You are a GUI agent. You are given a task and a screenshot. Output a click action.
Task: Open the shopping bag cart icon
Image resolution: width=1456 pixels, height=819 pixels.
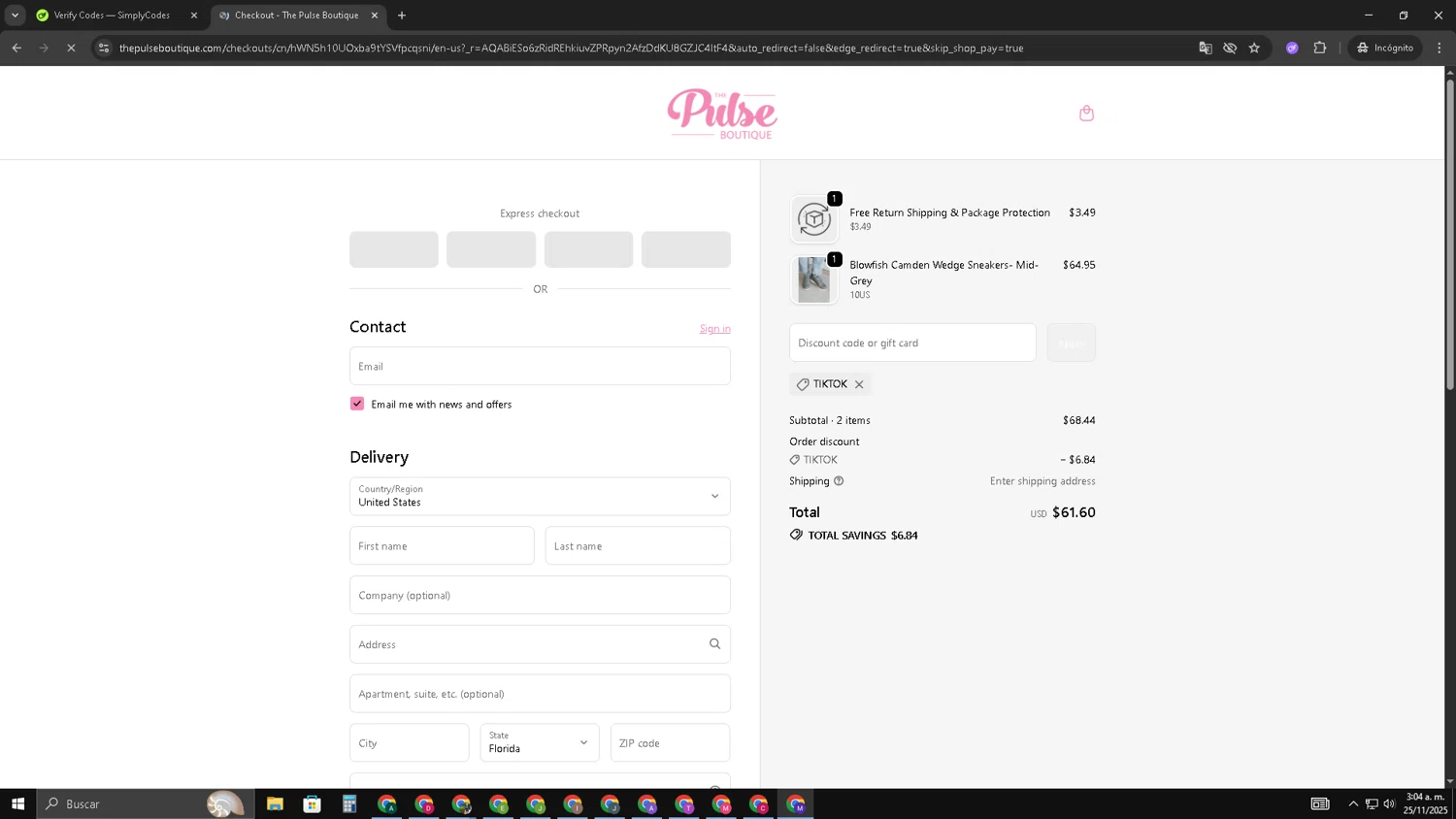(1086, 114)
